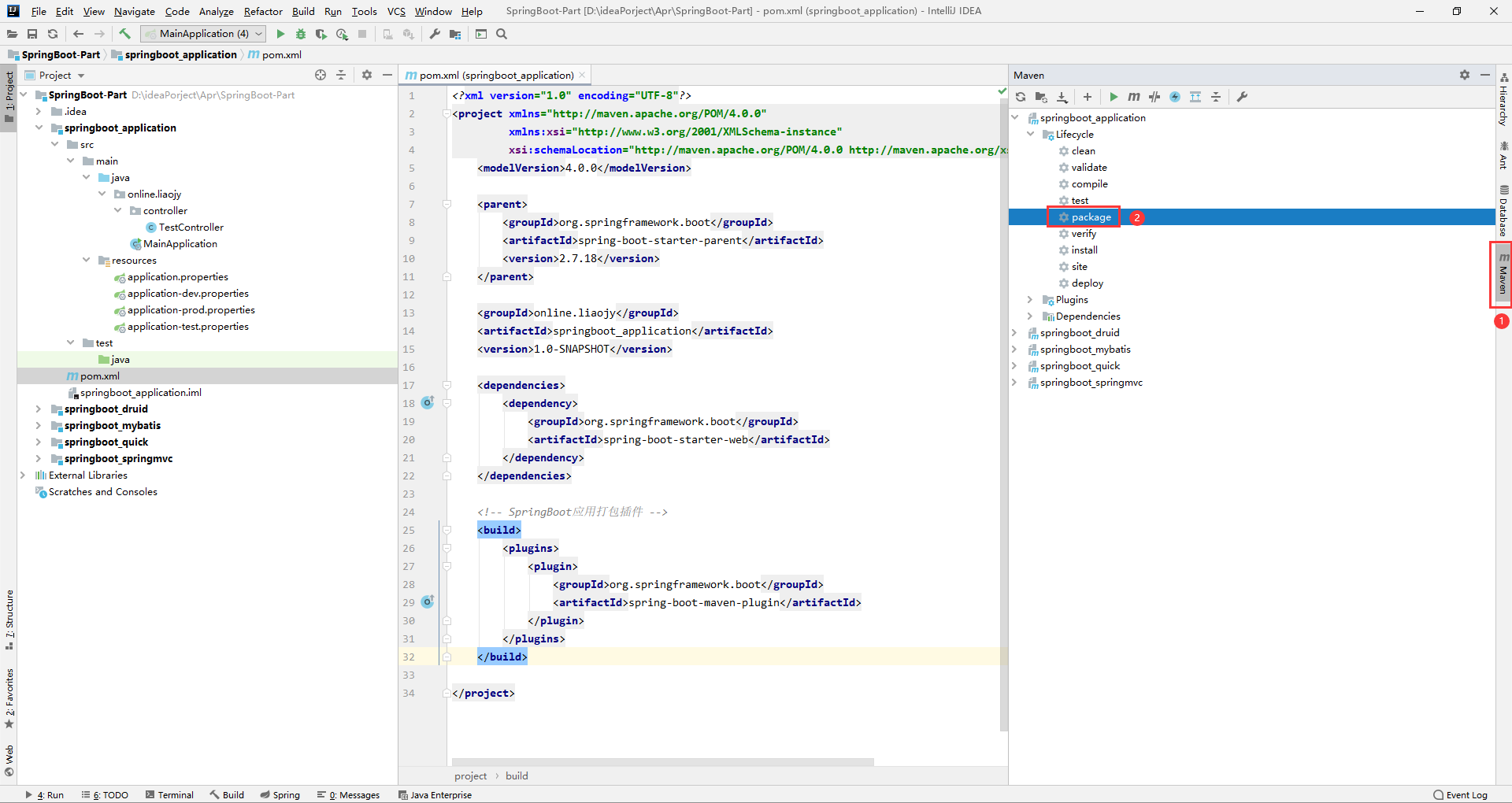Screen dimensions: 1512x803
Task: Open the MainApplication run configuration dropdown
Action: click(203, 34)
